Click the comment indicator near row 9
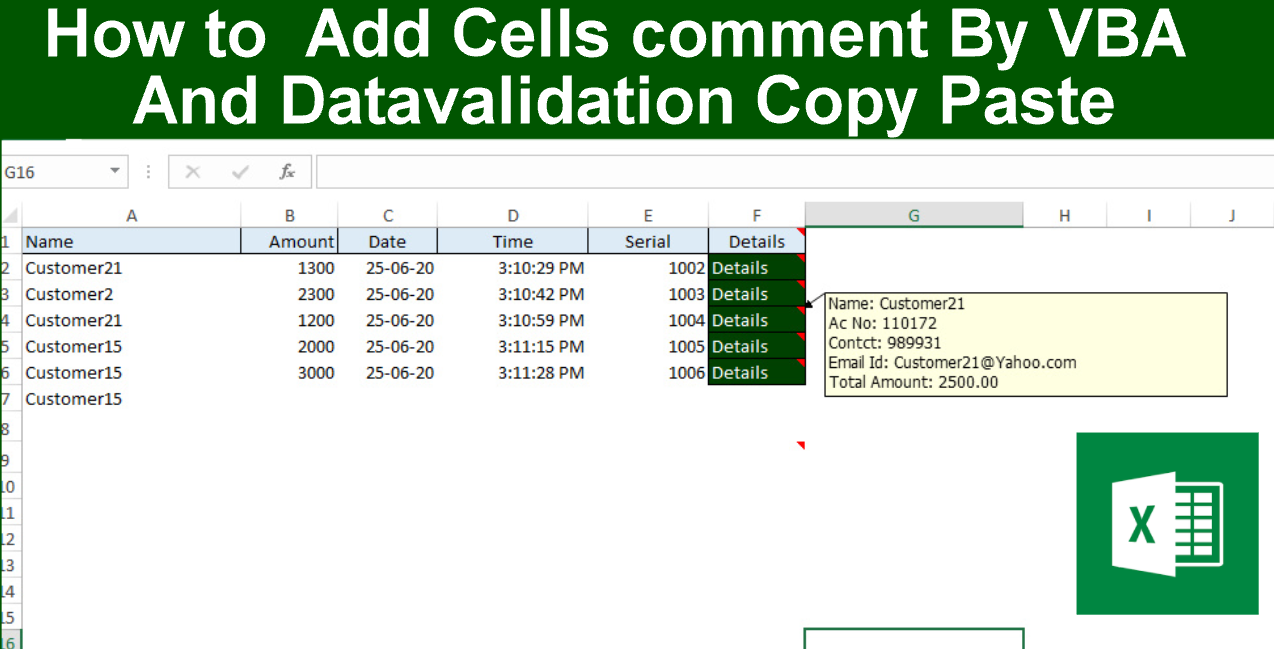This screenshot has width=1274, height=649. [799, 445]
